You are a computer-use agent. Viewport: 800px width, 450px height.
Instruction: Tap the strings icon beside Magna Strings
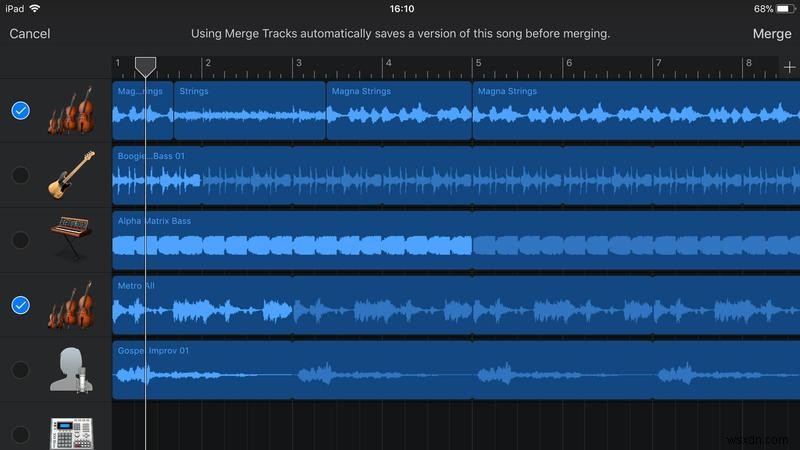point(71,110)
